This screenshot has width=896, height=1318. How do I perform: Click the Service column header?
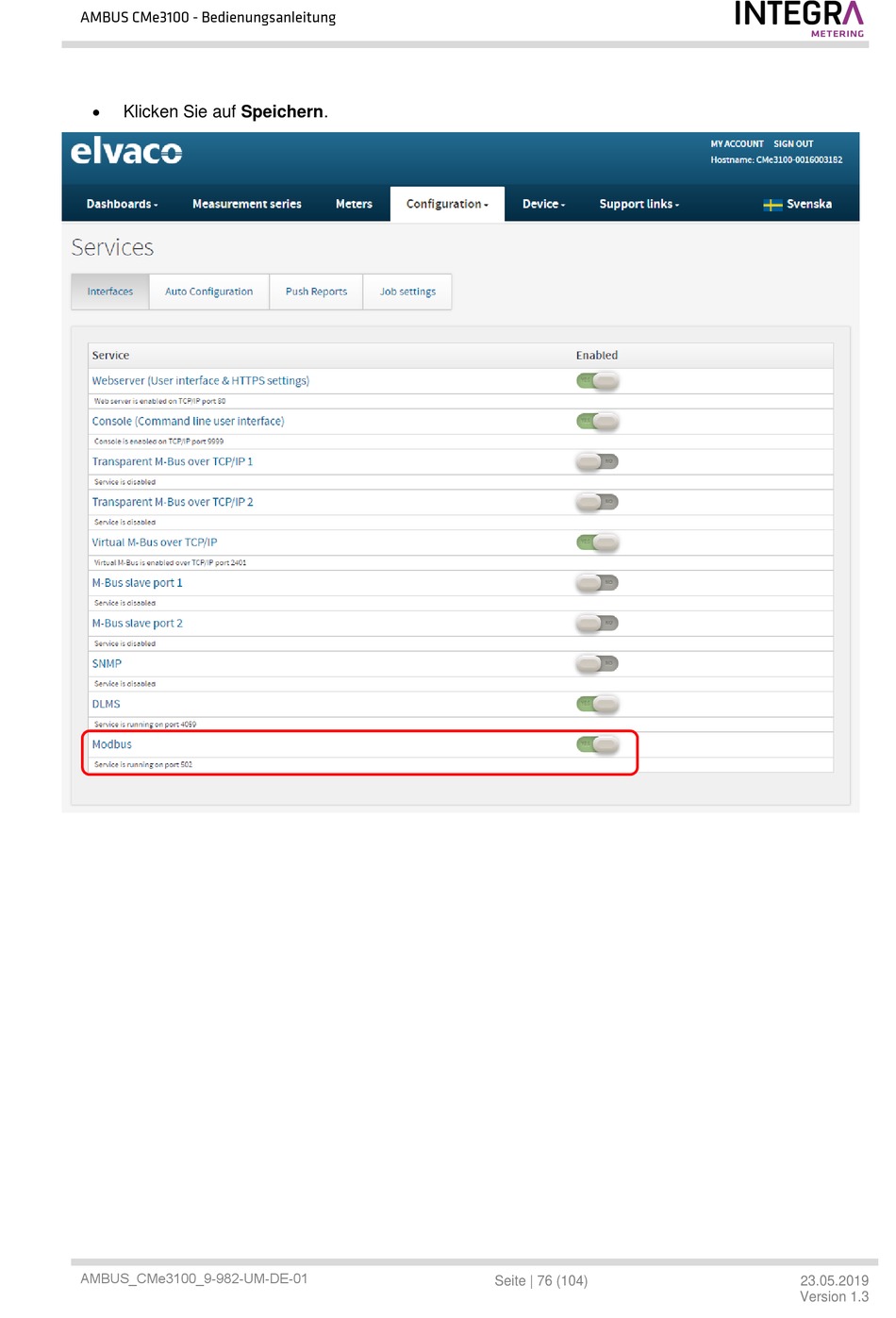tap(110, 356)
